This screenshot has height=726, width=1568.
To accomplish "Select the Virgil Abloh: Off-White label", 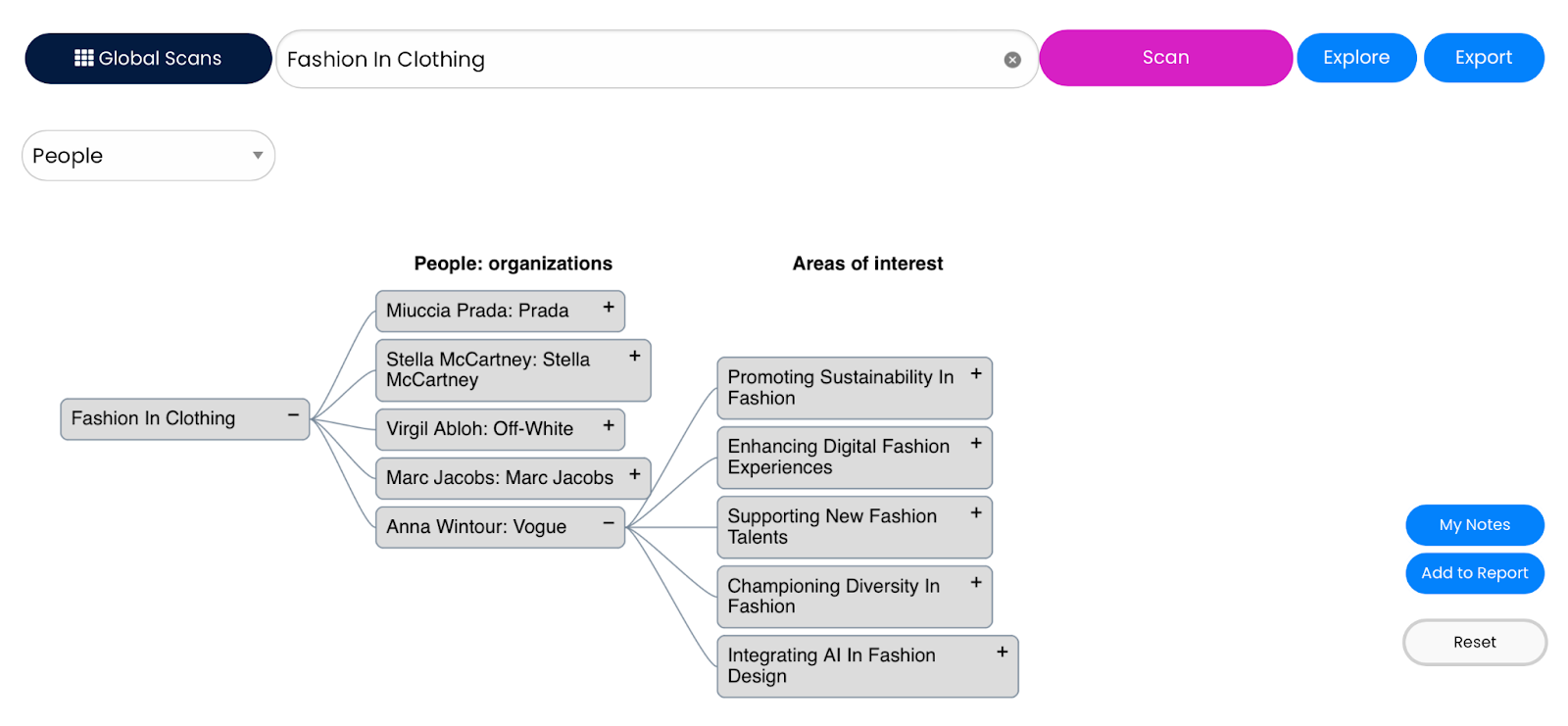I will pos(480,429).
